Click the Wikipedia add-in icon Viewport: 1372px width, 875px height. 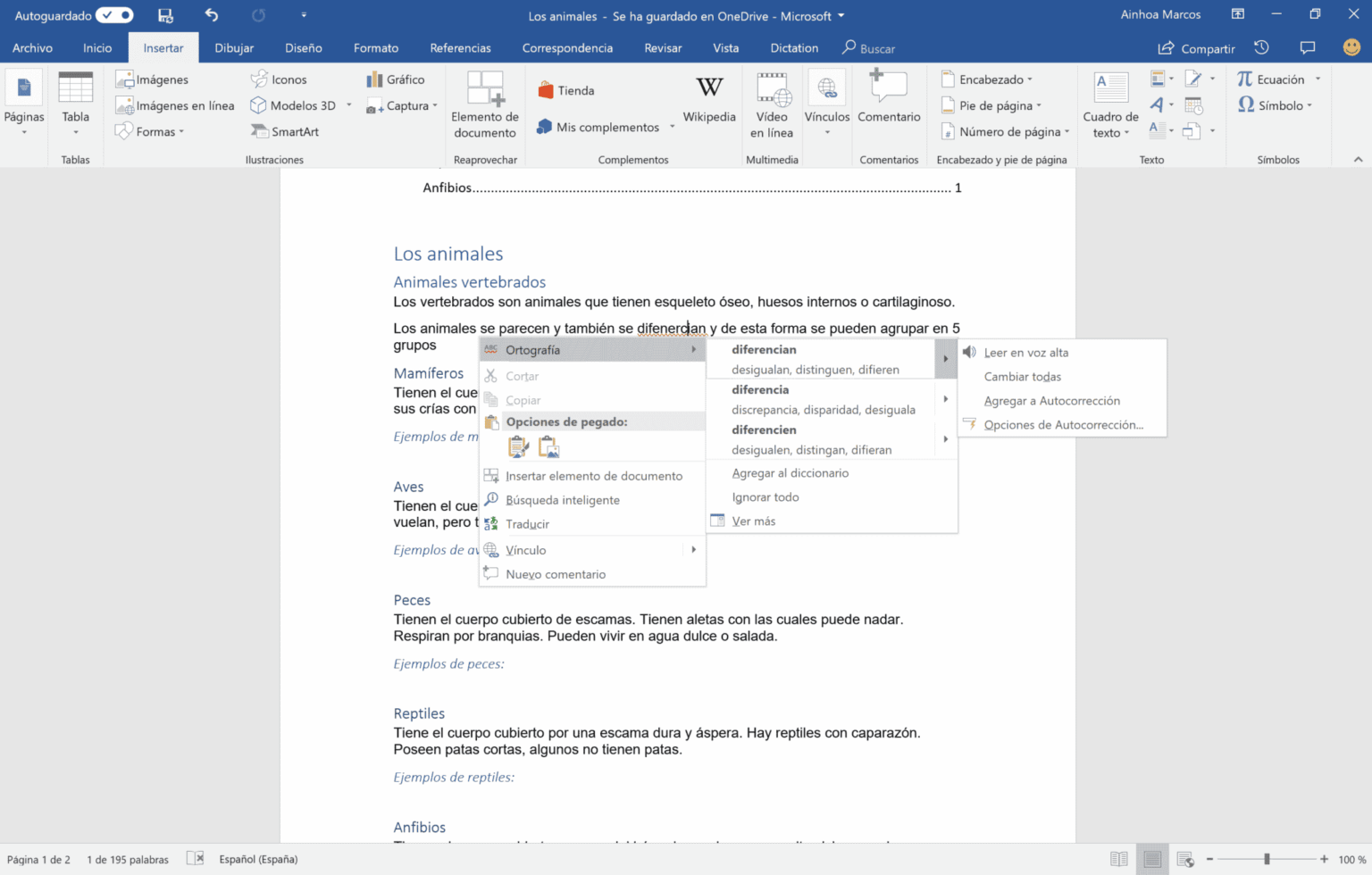pos(709,98)
